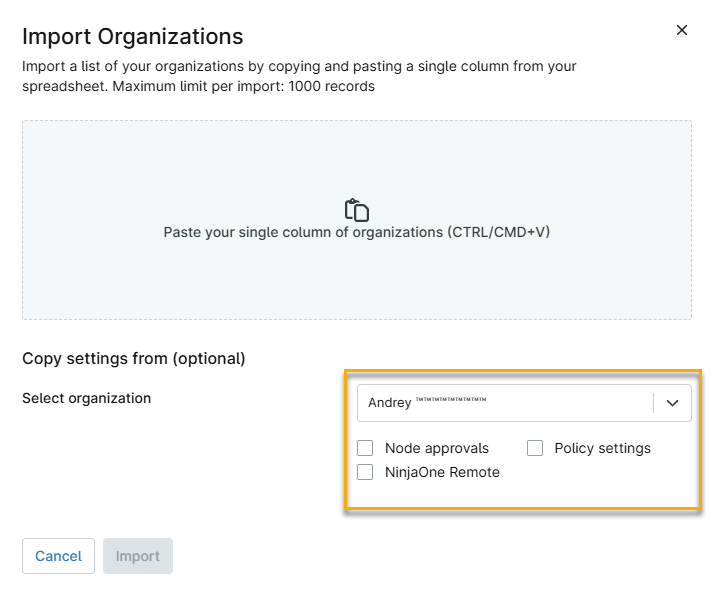
Task: Enable the Node approvals checkbox
Action: [365, 448]
